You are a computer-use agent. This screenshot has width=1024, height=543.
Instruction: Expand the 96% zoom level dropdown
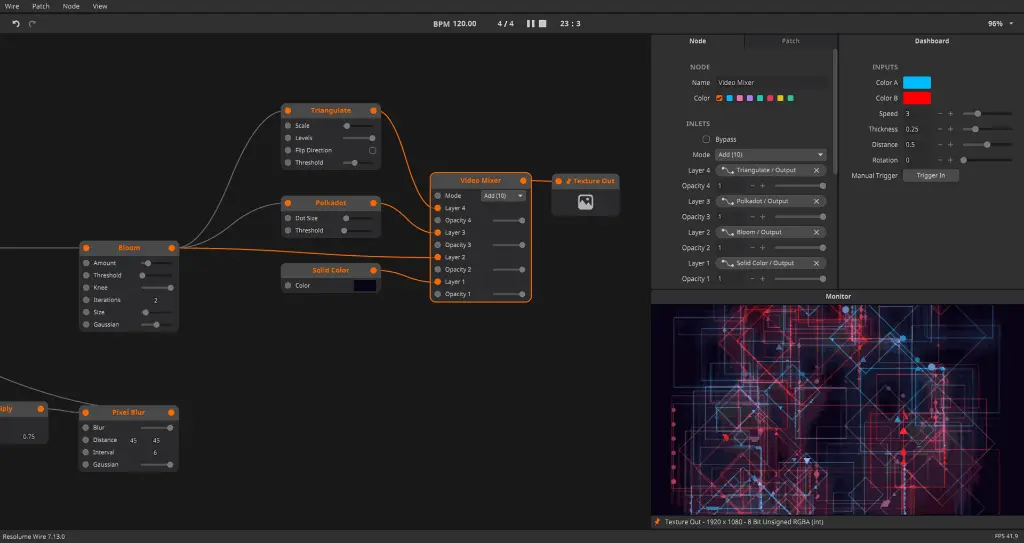pos(998,23)
